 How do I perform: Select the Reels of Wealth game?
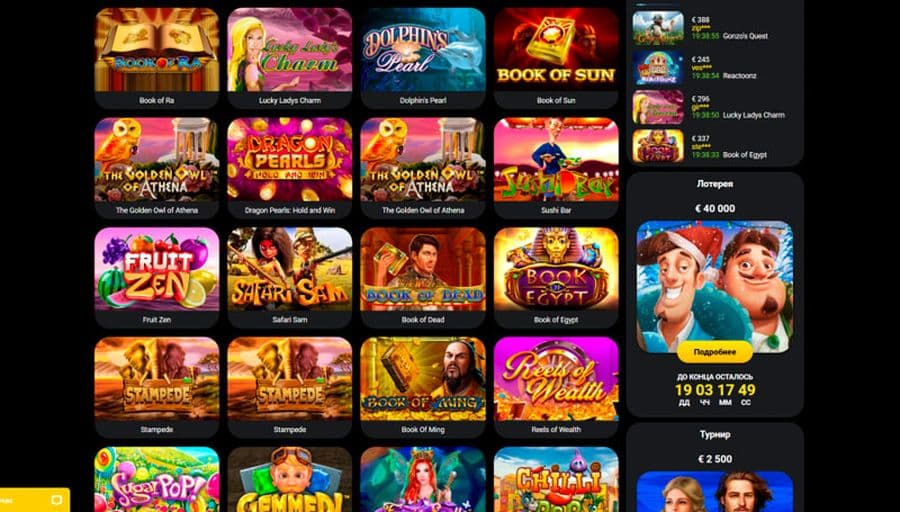[x=556, y=387]
